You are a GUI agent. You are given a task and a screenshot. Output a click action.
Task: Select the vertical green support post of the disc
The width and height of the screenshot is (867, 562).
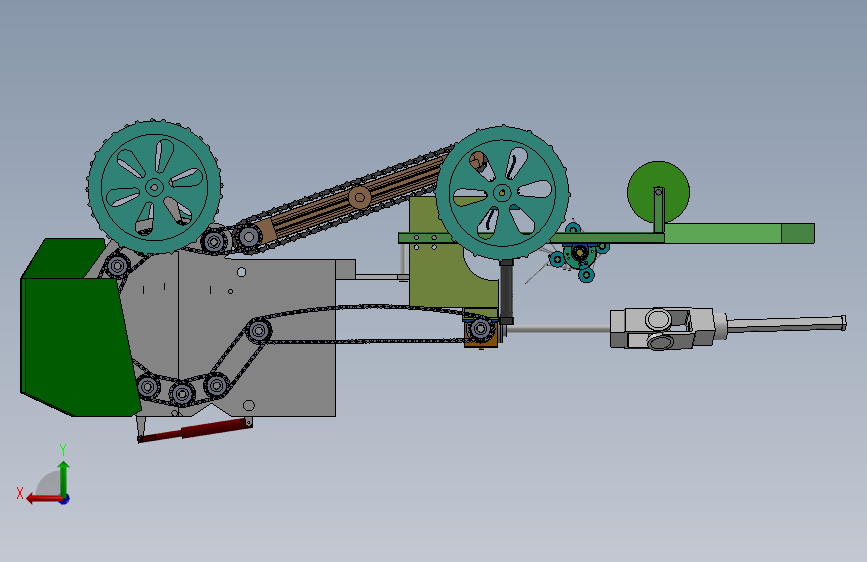[x=659, y=211]
